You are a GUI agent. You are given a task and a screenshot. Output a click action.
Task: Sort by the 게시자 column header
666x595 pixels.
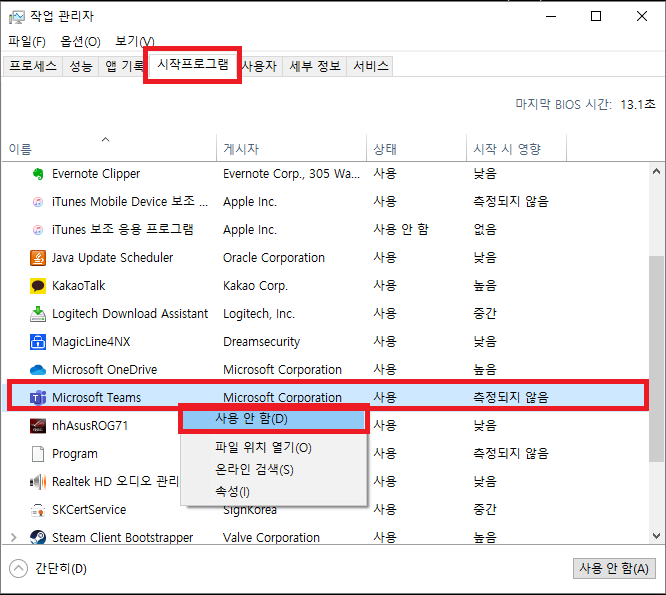click(x=291, y=149)
